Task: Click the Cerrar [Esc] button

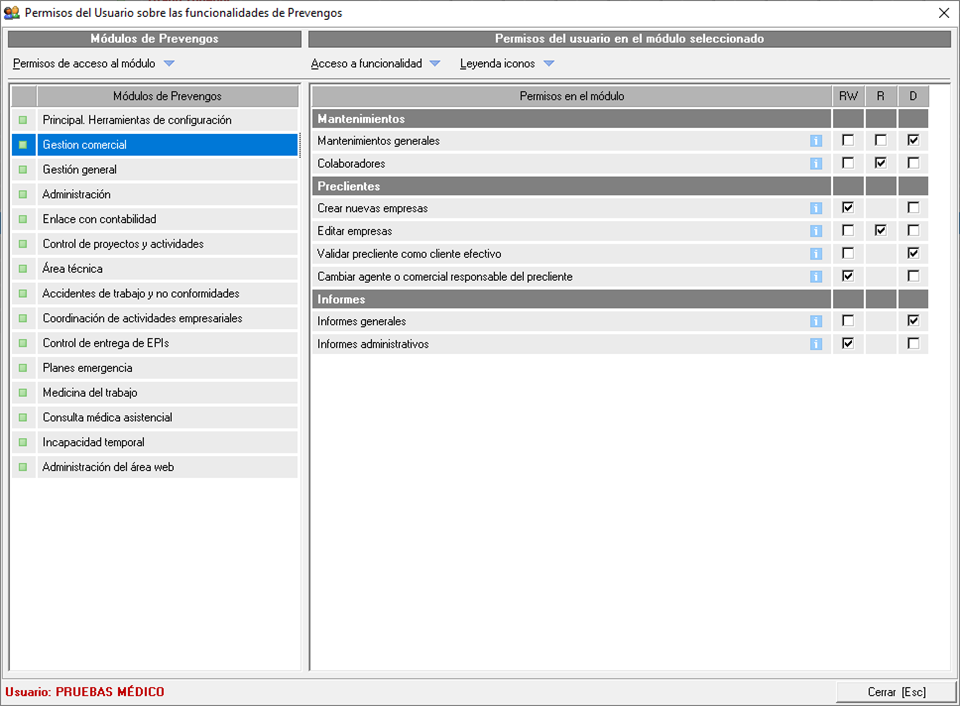Action: 896,692
